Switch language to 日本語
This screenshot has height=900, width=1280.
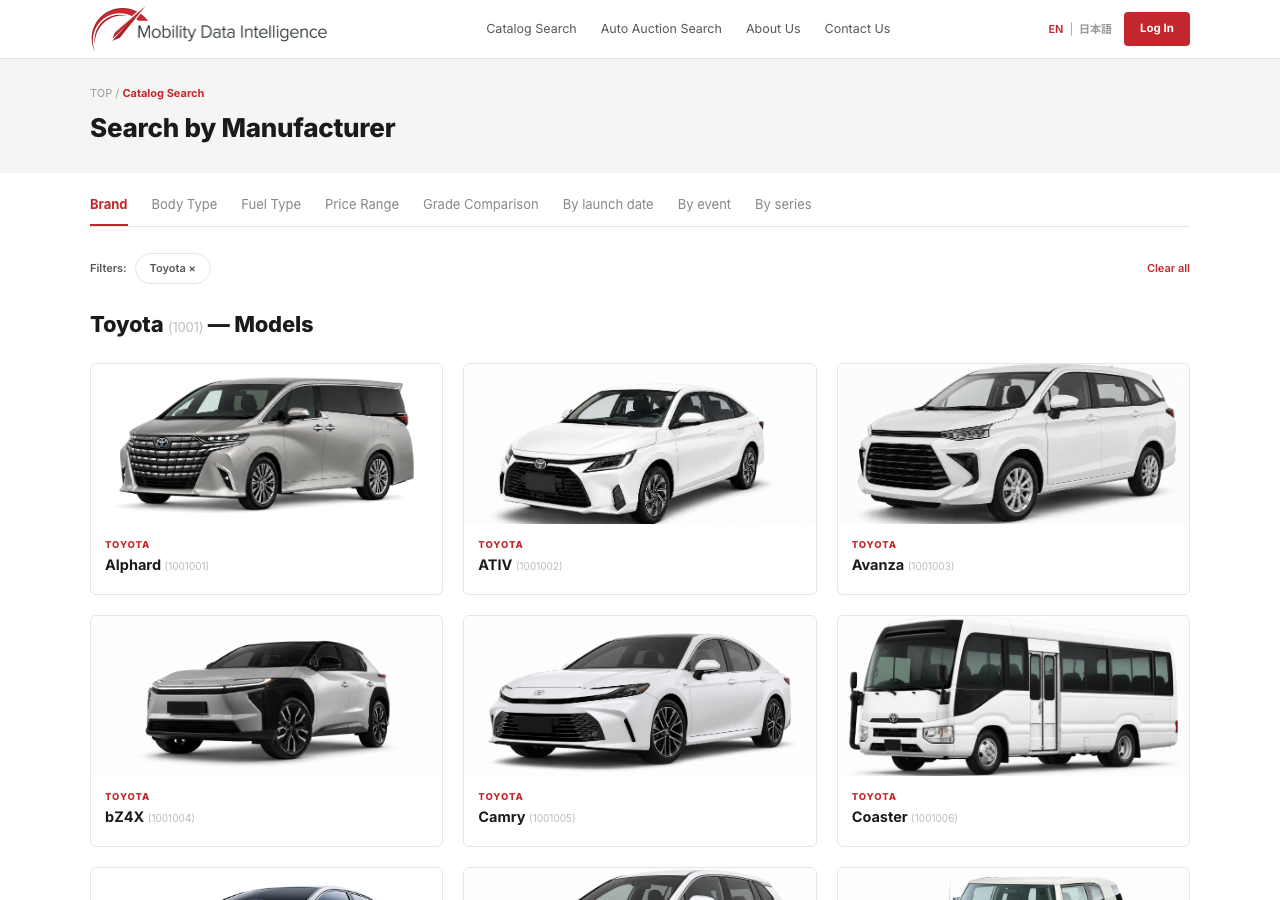[1095, 29]
